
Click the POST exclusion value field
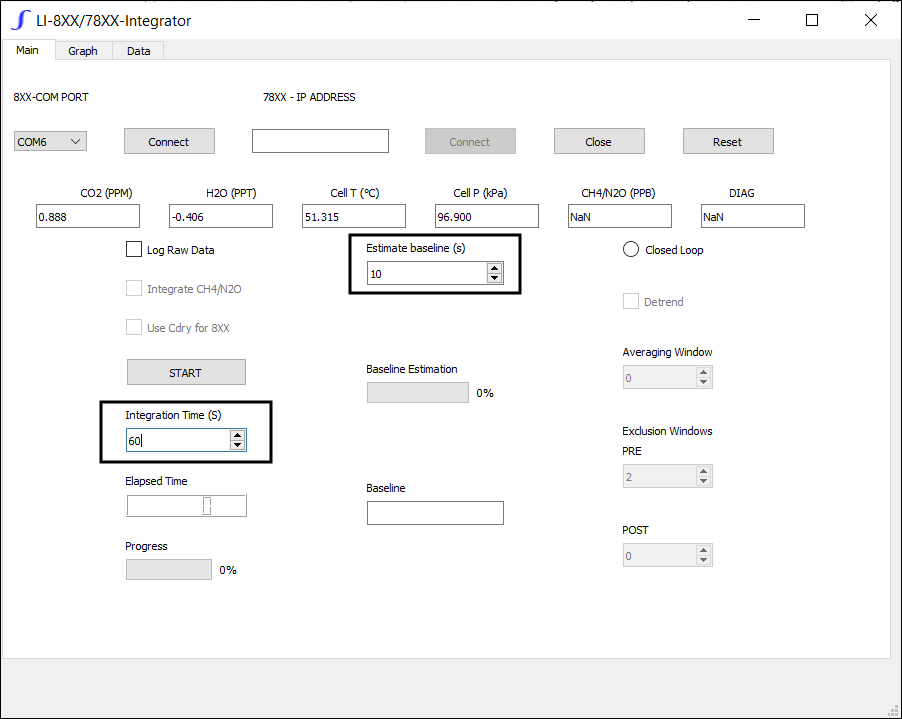click(x=659, y=556)
